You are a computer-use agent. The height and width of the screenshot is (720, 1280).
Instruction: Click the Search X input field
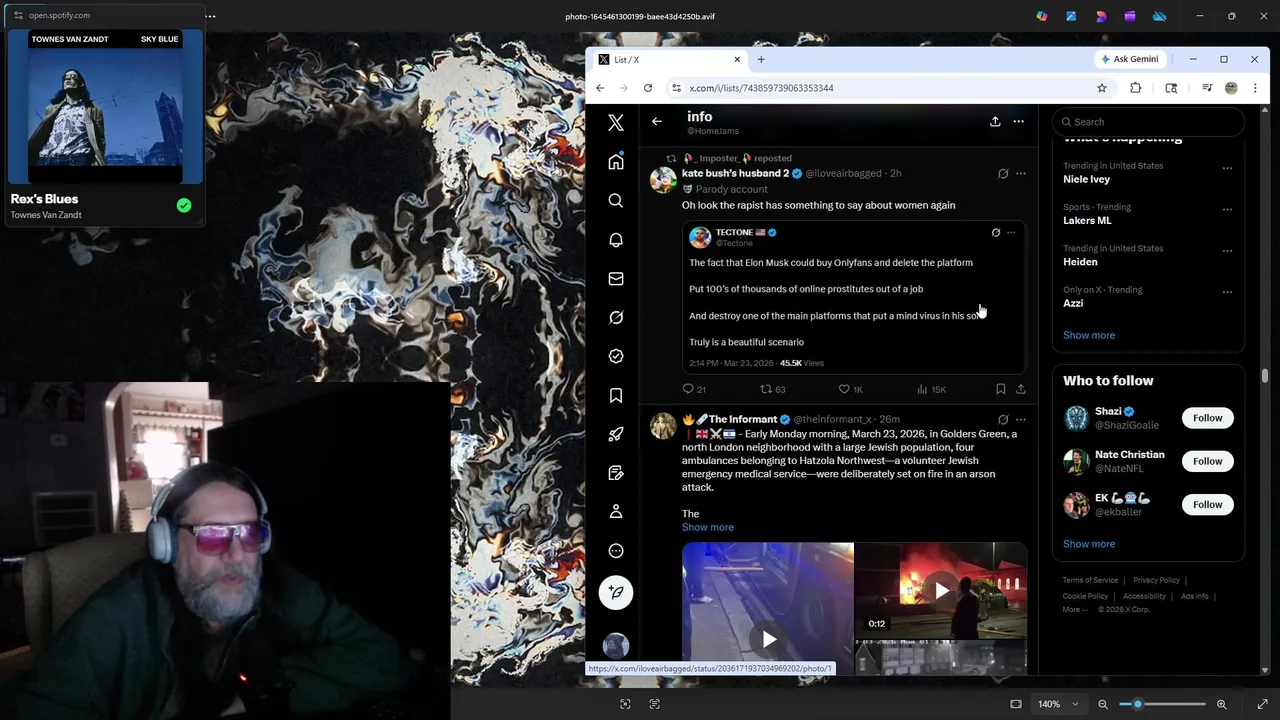[1148, 122]
